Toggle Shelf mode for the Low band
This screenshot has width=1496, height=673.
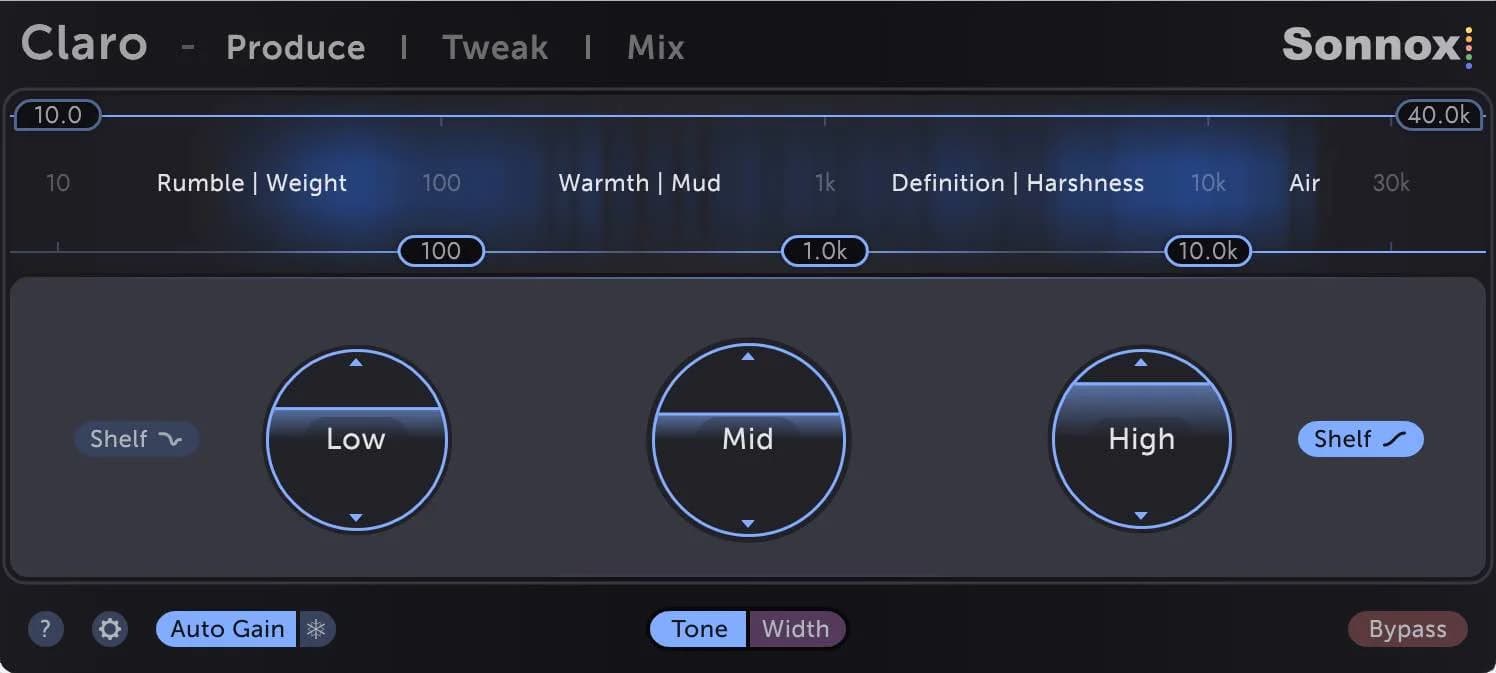(x=136, y=438)
